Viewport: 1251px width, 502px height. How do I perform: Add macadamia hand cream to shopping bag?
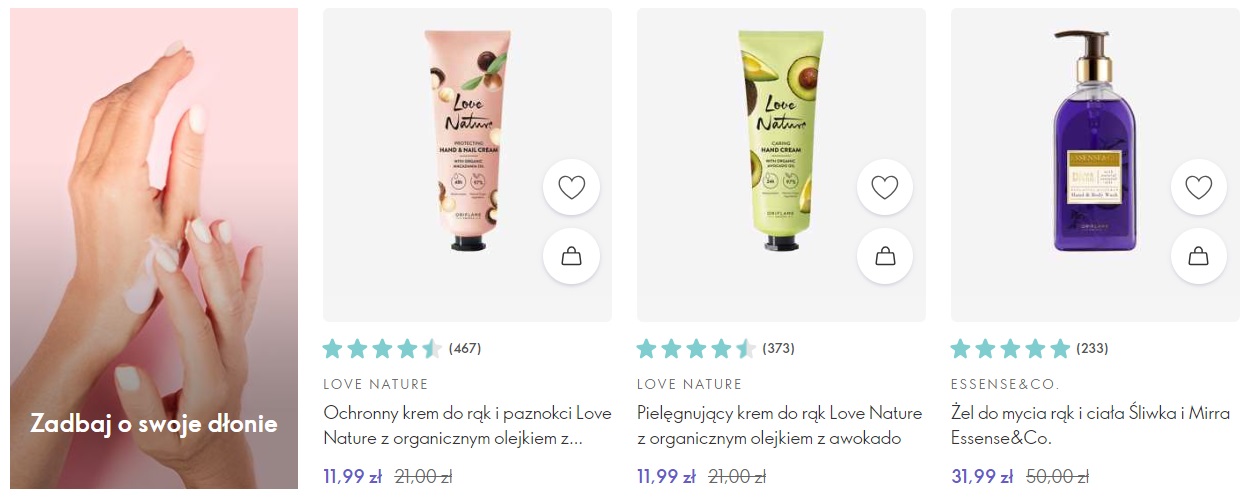[x=571, y=256]
